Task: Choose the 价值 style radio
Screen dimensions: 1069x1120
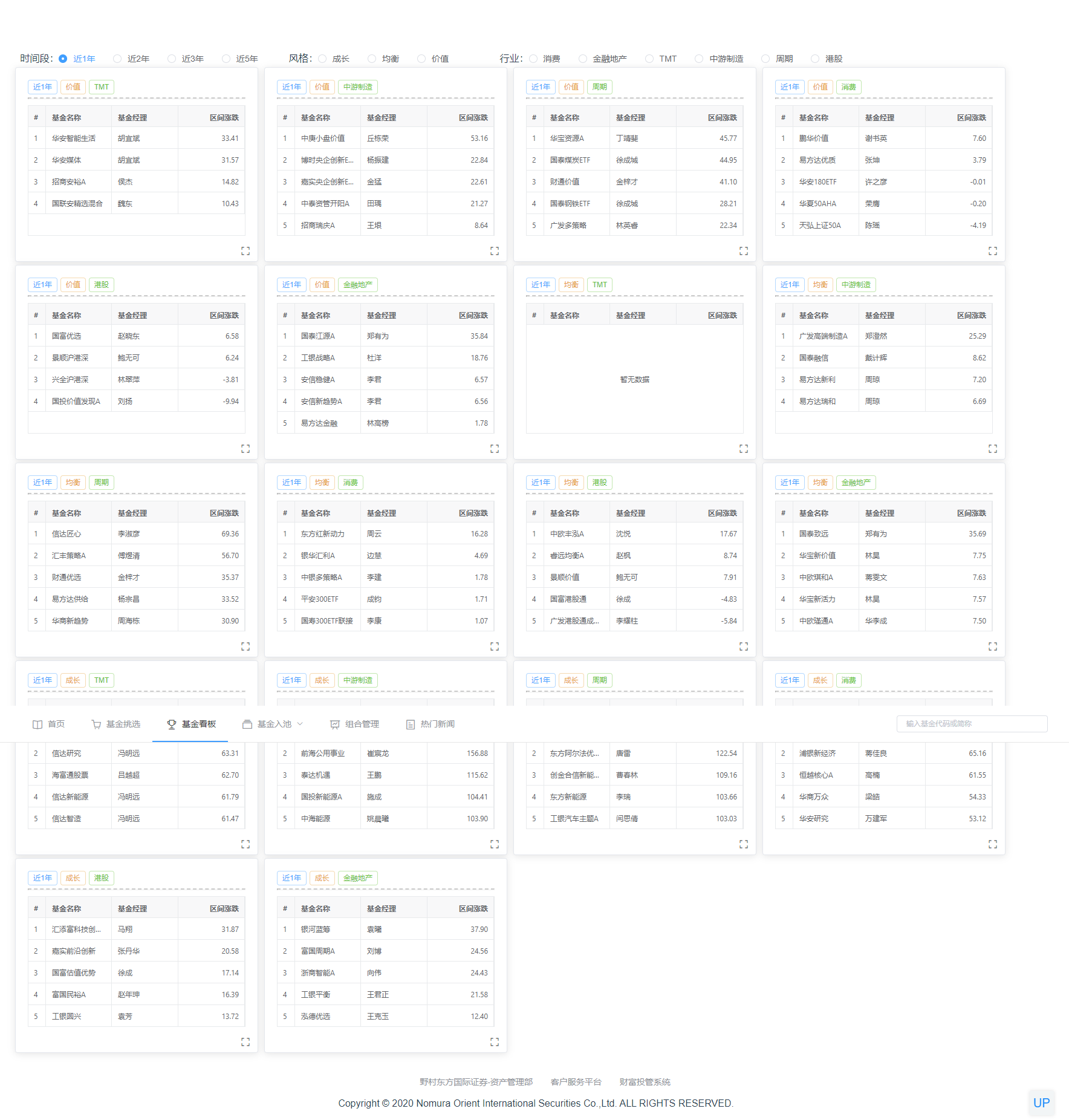Action: tap(421, 59)
